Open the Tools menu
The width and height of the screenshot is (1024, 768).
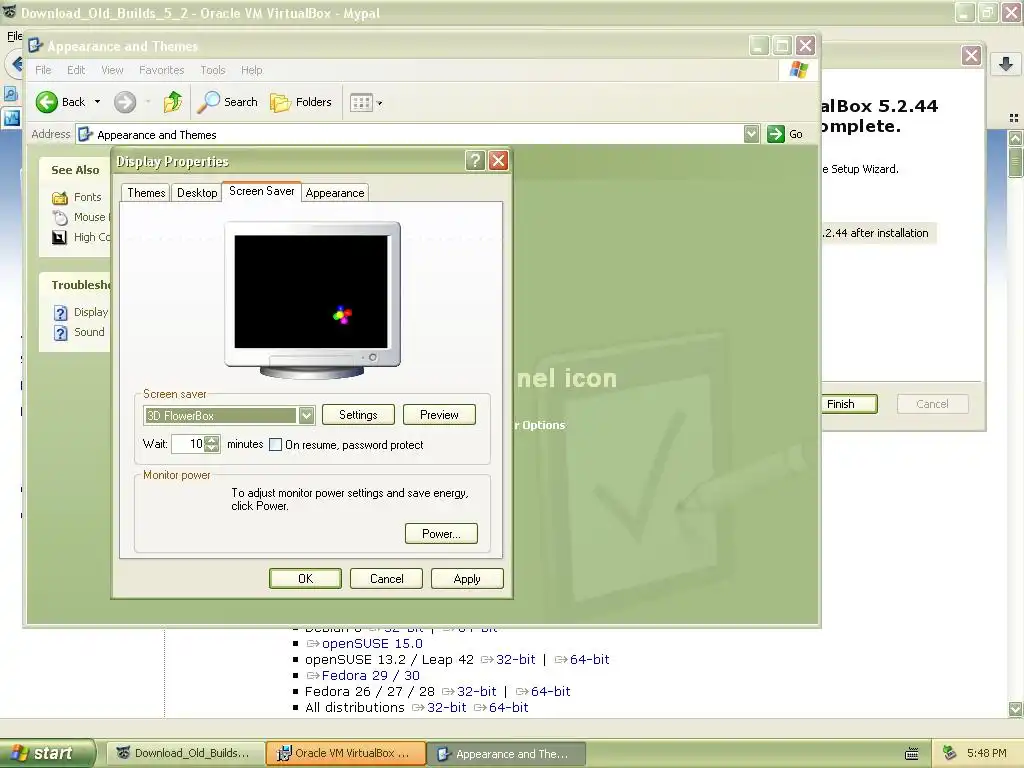(x=212, y=70)
